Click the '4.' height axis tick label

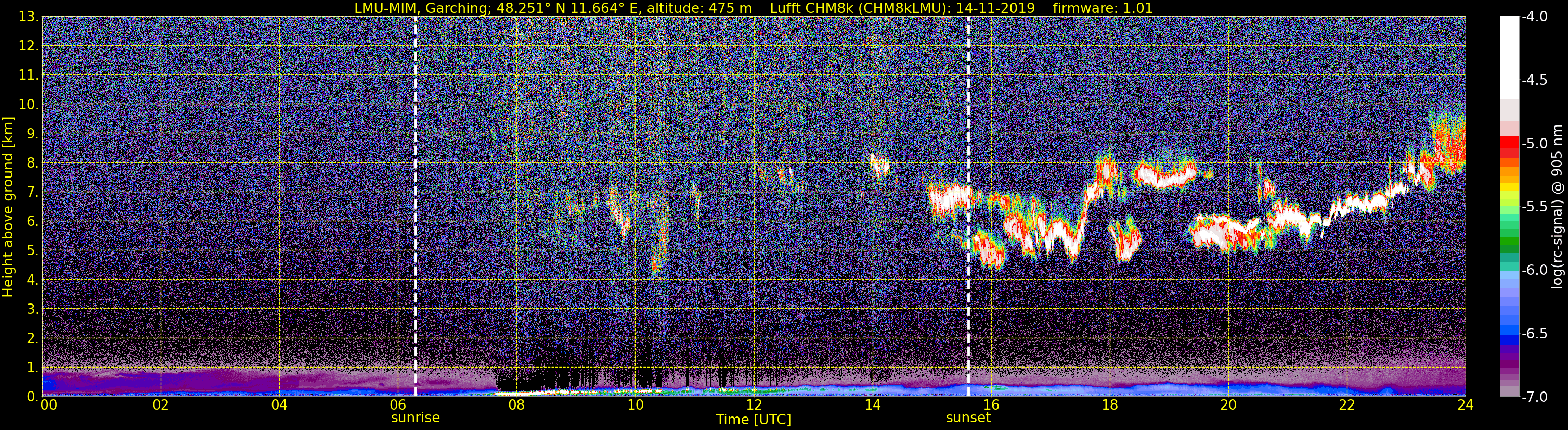point(33,280)
